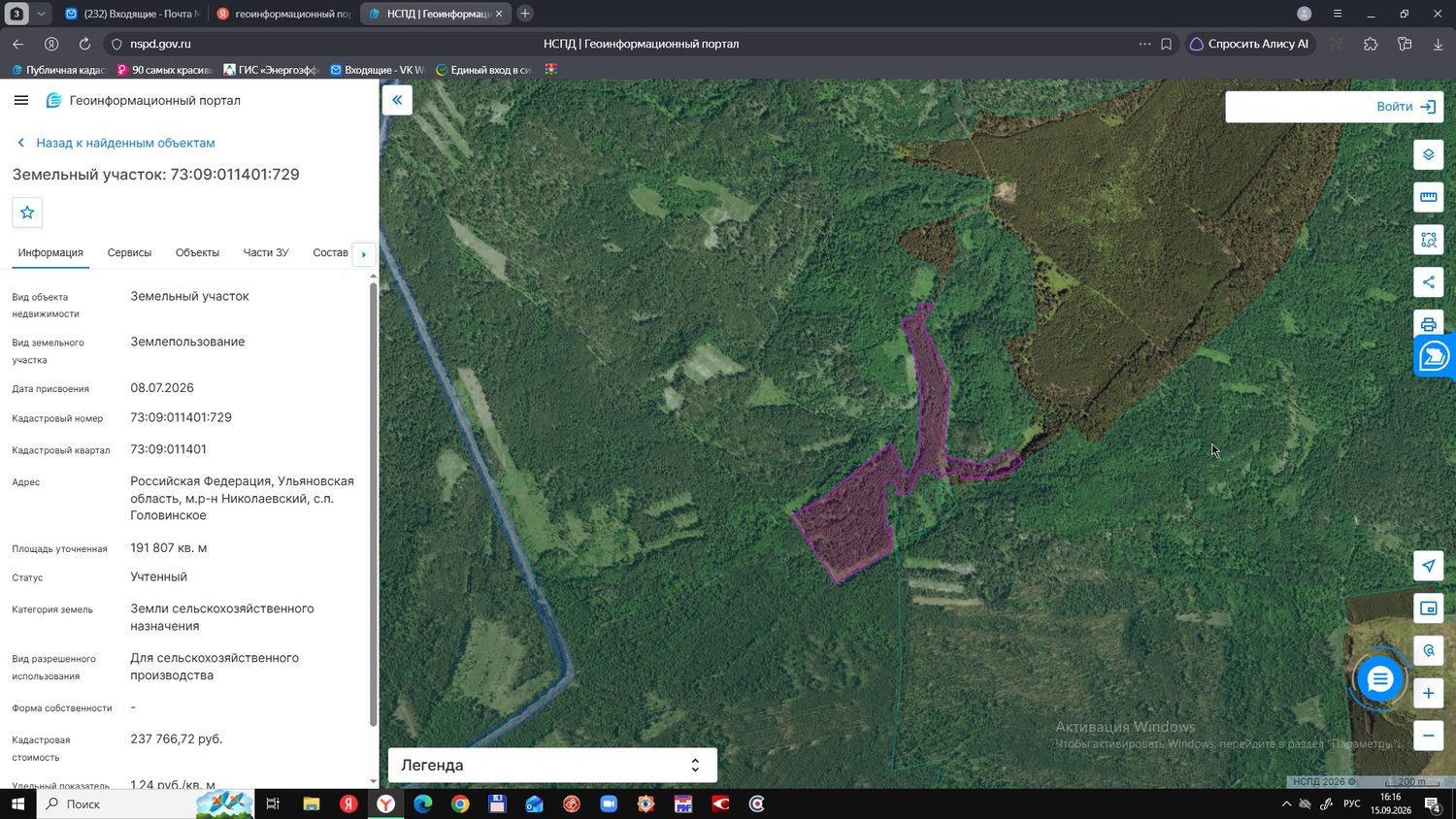Switch to the Сервисы tab
The image size is (1456, 819).
tap(129, 252)
